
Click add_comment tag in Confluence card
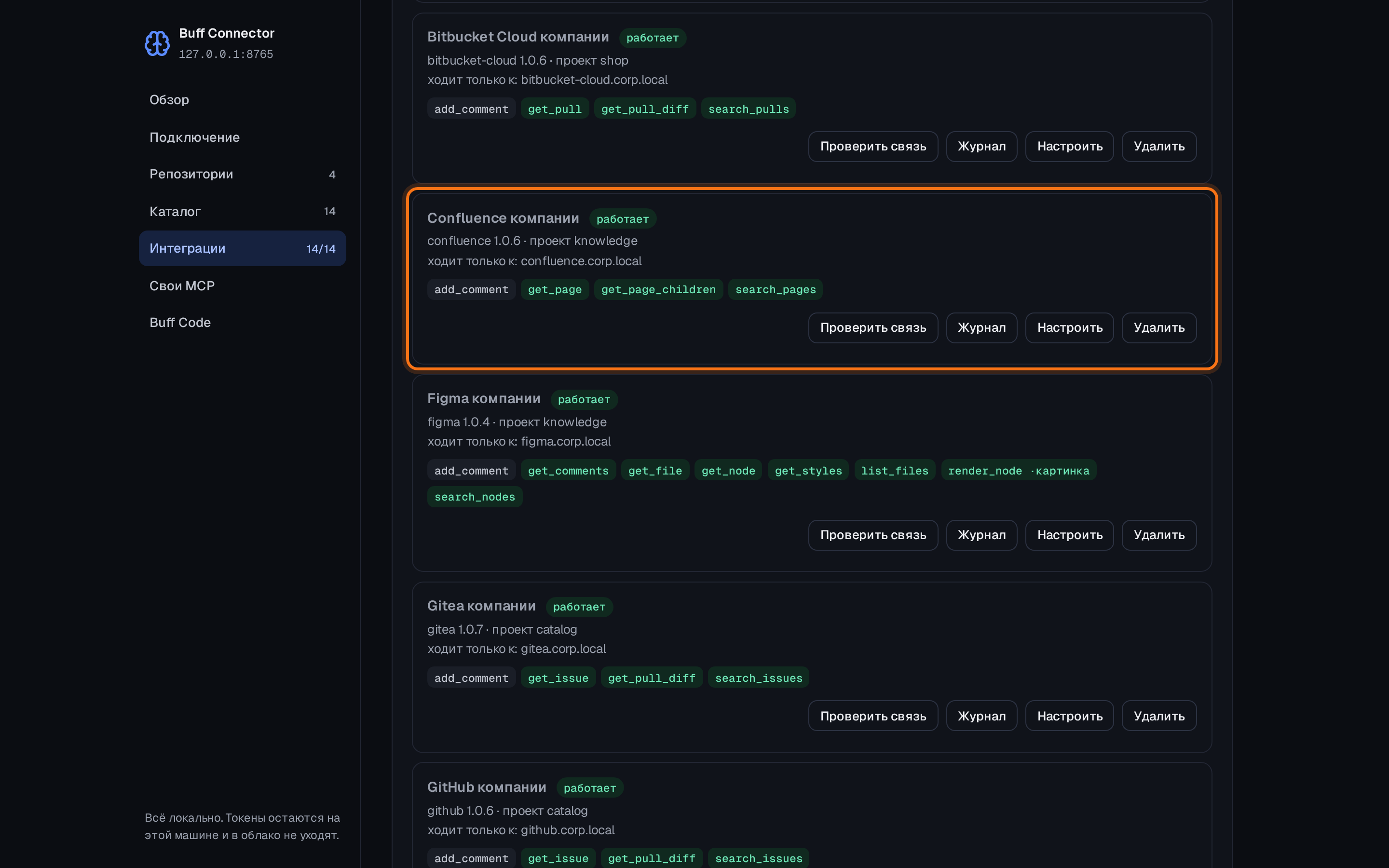pyautogui.click(x=471, y=289)
